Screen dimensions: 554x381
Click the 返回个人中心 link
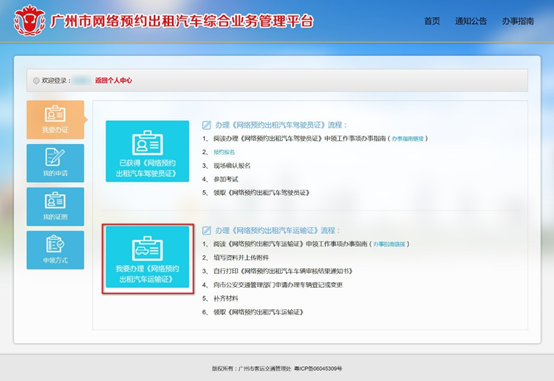click(113, 80)
